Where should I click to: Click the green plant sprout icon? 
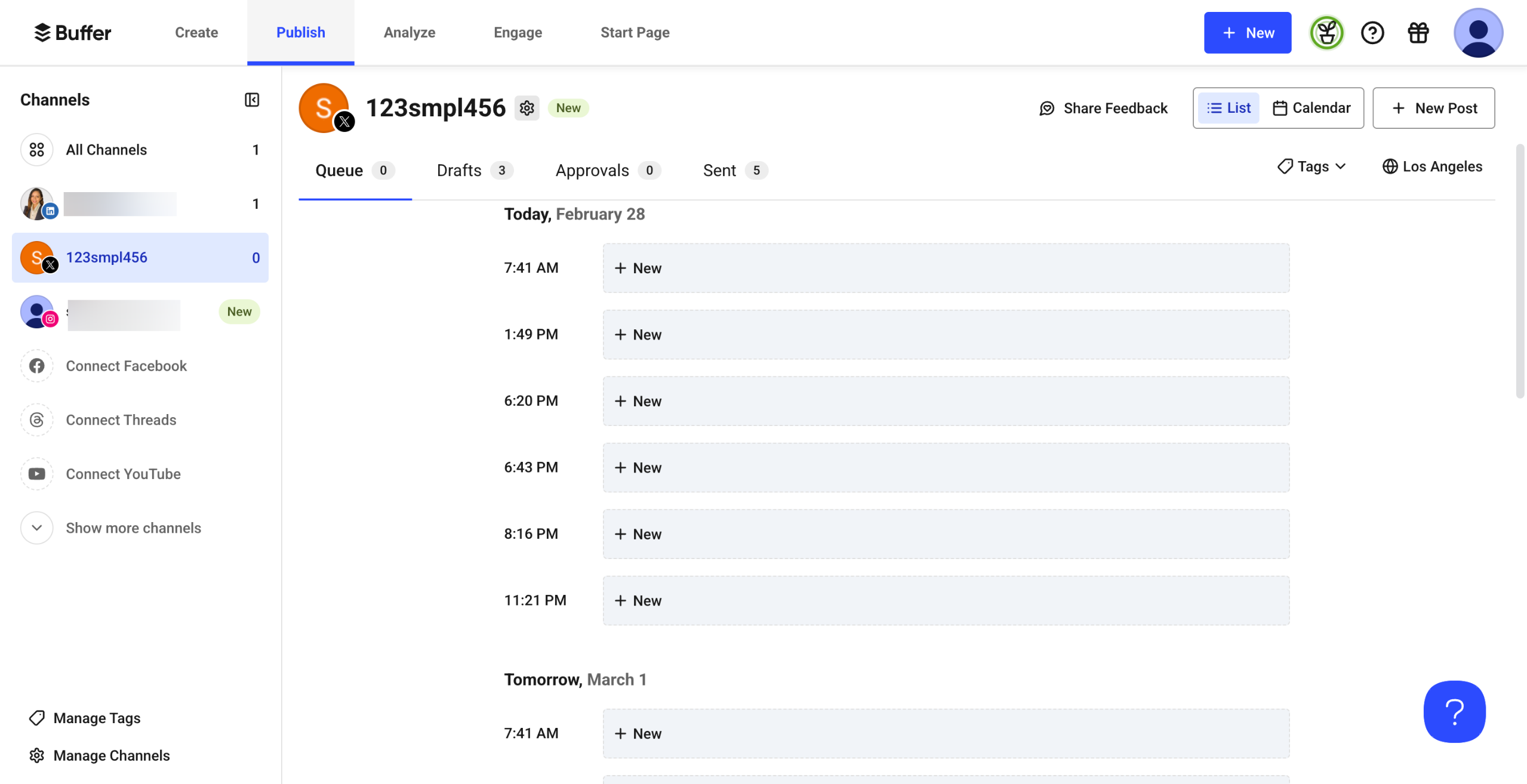[x=1326, y=33]
